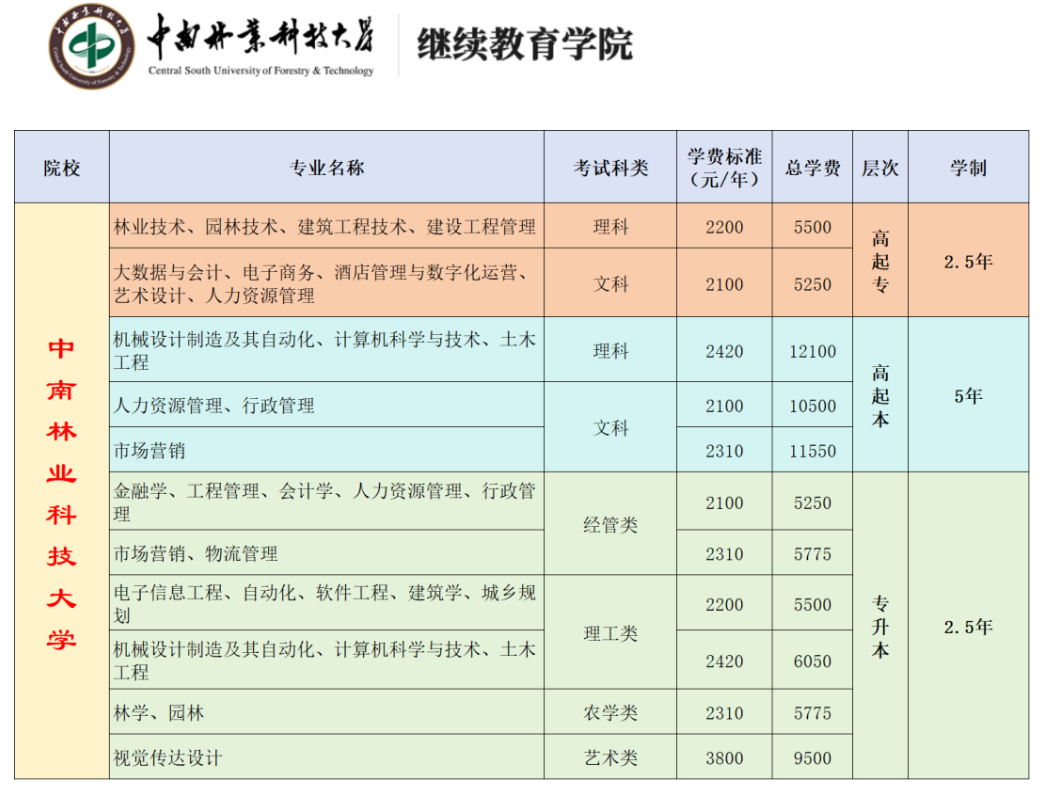This screenshot has height=789, width=1045.
Task: Select the 经管类 exam category cell
Action: pyautogui.click(x=610, y=524)
